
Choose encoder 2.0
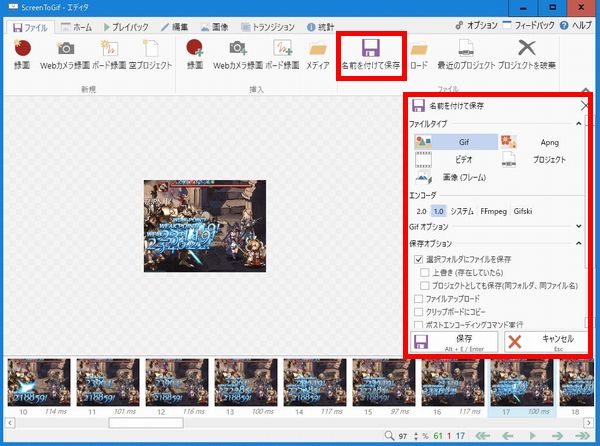coord(421,211)
